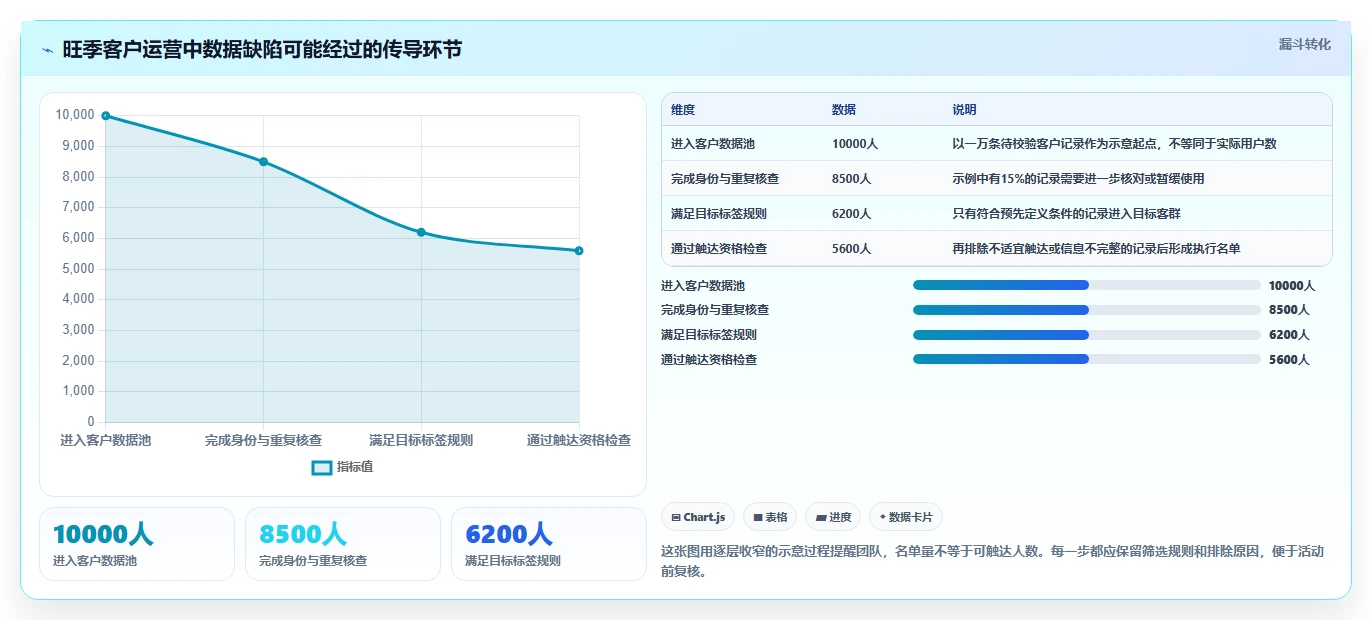
Task: Click the 8500人 value beside its progress bar
Action: (1289, 310)
